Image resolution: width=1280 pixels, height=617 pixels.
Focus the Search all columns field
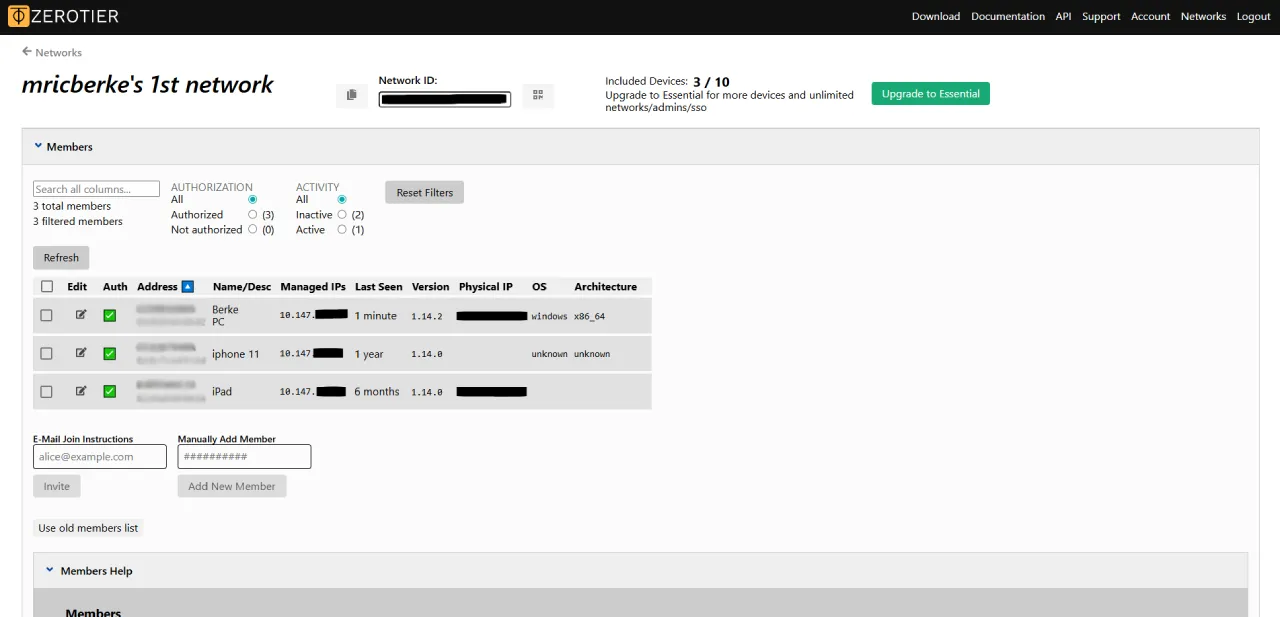(x=96, y=189)
